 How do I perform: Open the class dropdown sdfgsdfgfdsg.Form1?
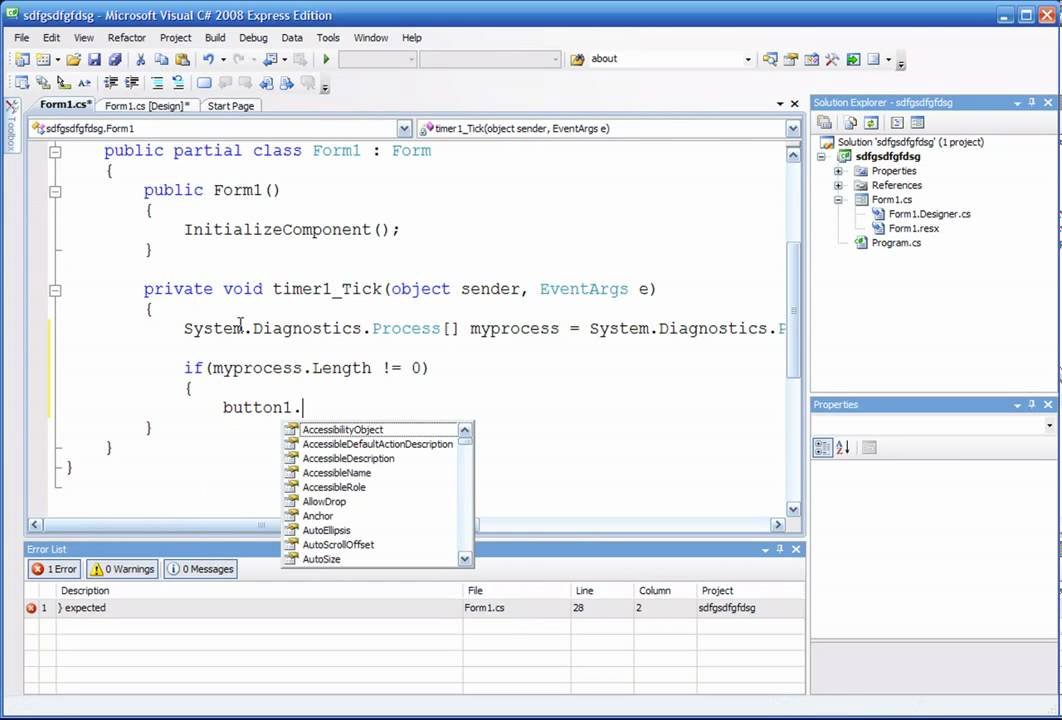[404, 129]
